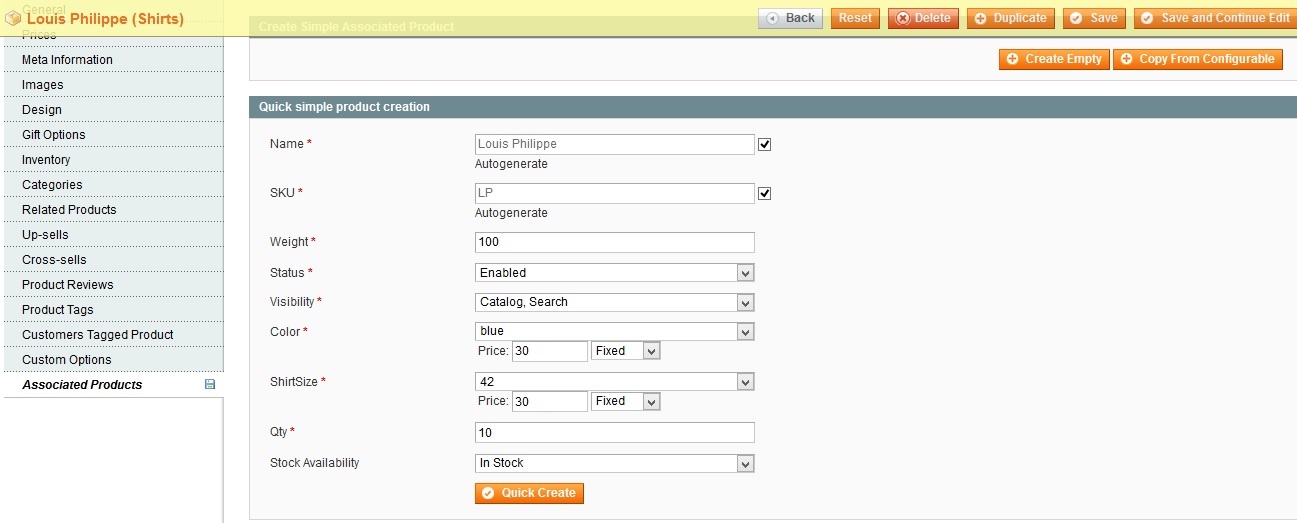Click the Name field showing Louis Philippe
Viewport: 1297px width, 523px height.
(x=614, y=144)
